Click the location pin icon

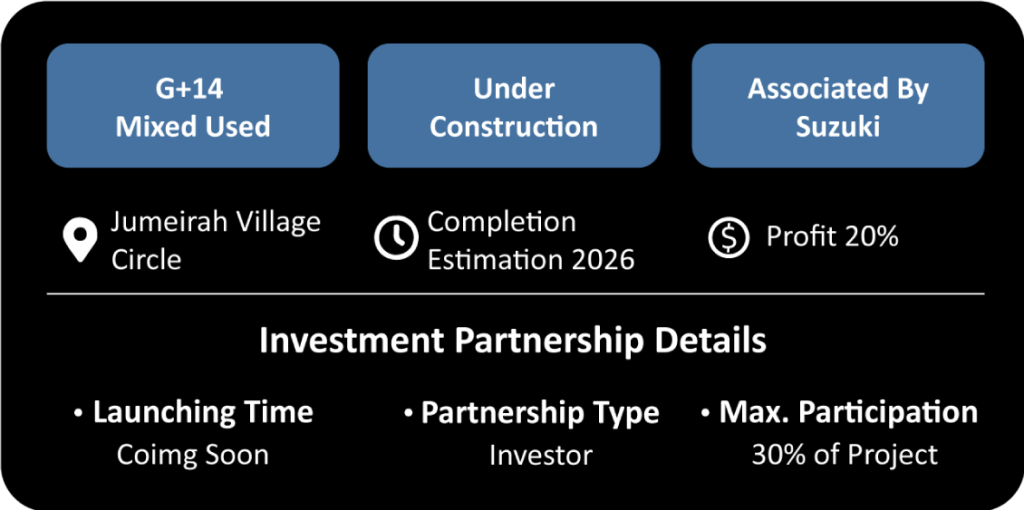[x=80, y=240]
